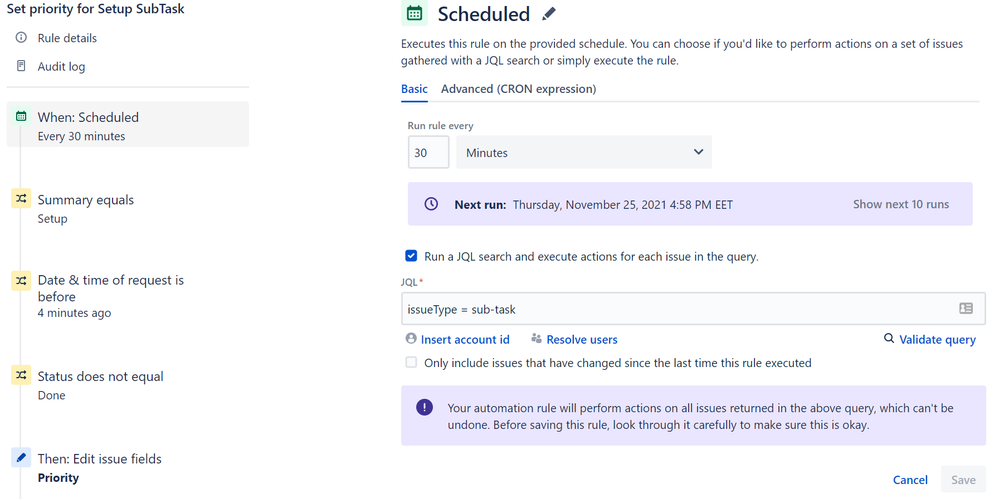Click the Audit log document icon
999x499 pixels.
pos(21,66)
